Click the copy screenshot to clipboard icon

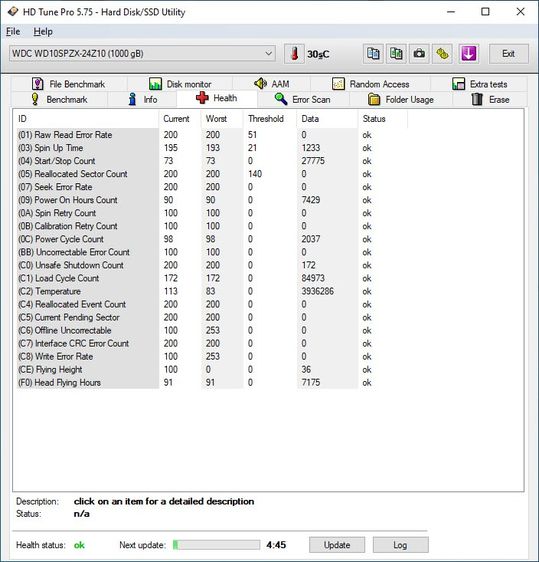[x=396, y=54]
